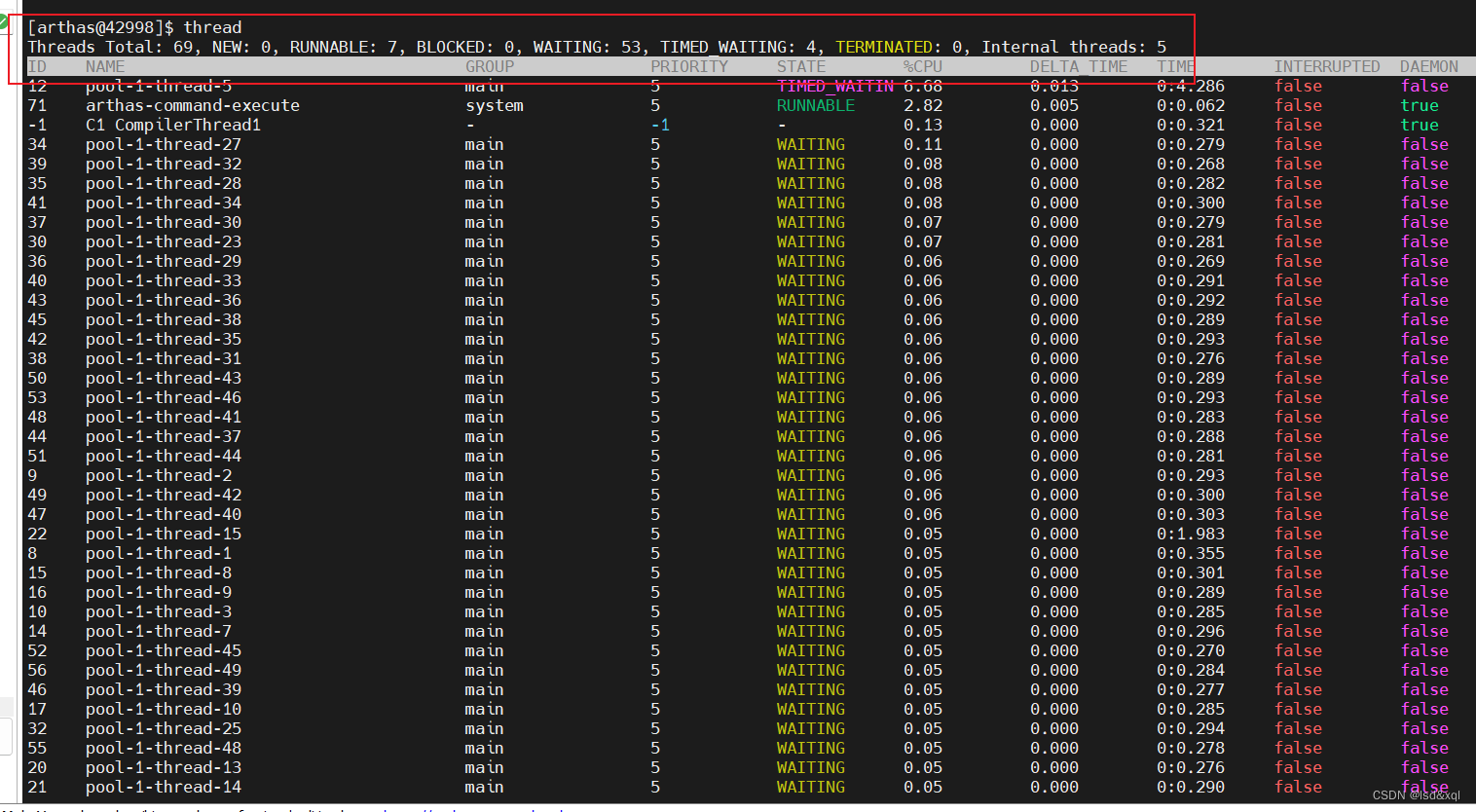Select thread name pool-1-thread-28

pos(164,183)
